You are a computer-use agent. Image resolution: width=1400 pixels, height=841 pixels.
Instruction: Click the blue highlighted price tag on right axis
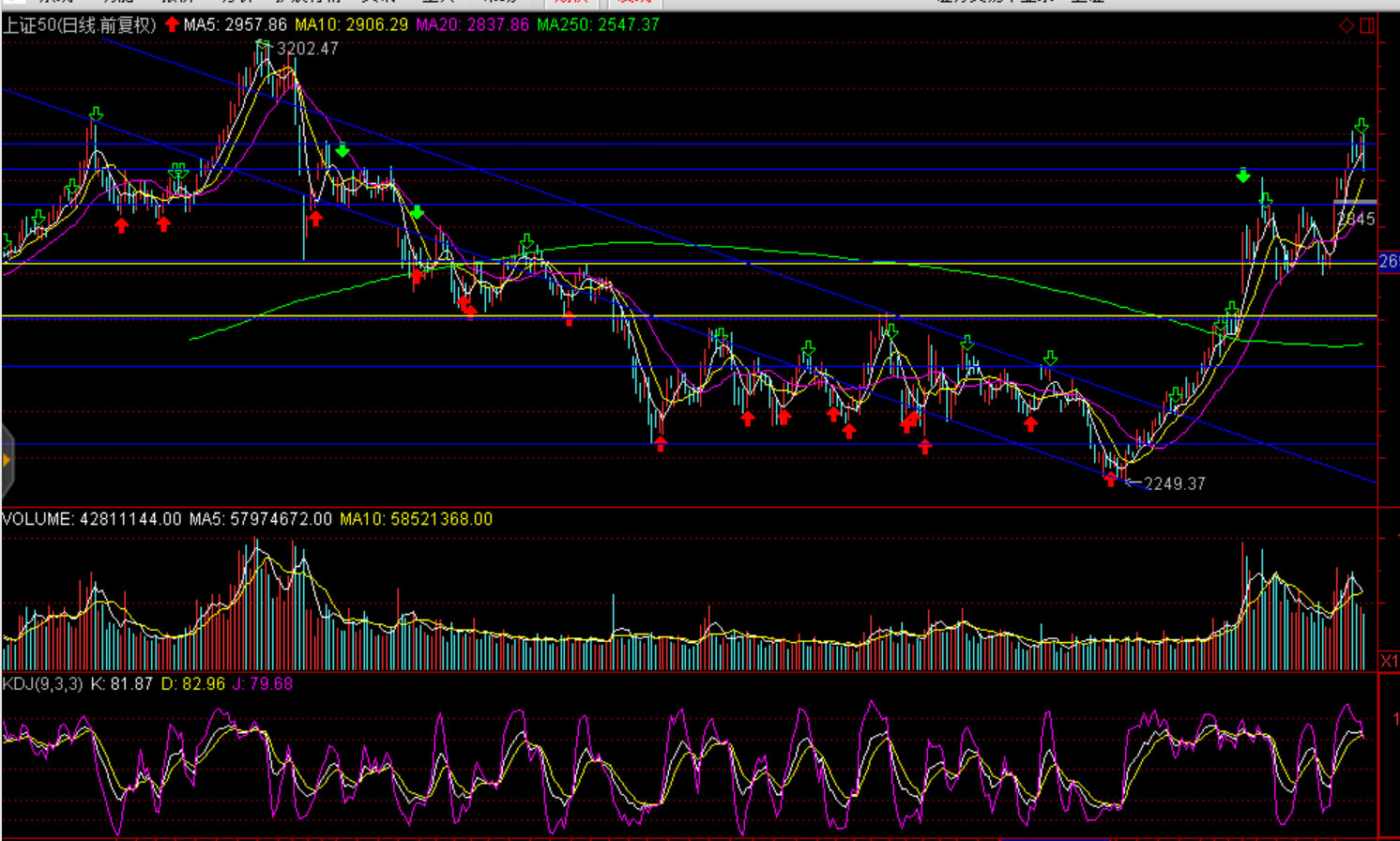[1388, 261]
